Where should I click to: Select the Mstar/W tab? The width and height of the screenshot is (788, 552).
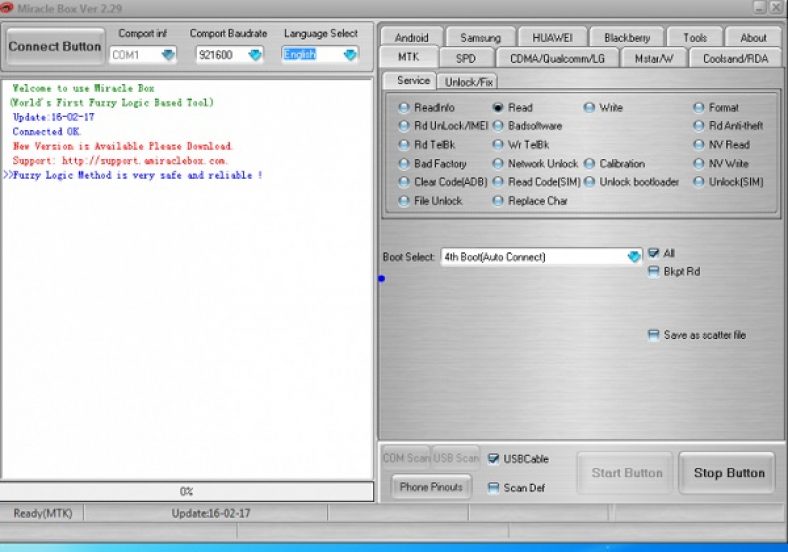click(653, 58)
